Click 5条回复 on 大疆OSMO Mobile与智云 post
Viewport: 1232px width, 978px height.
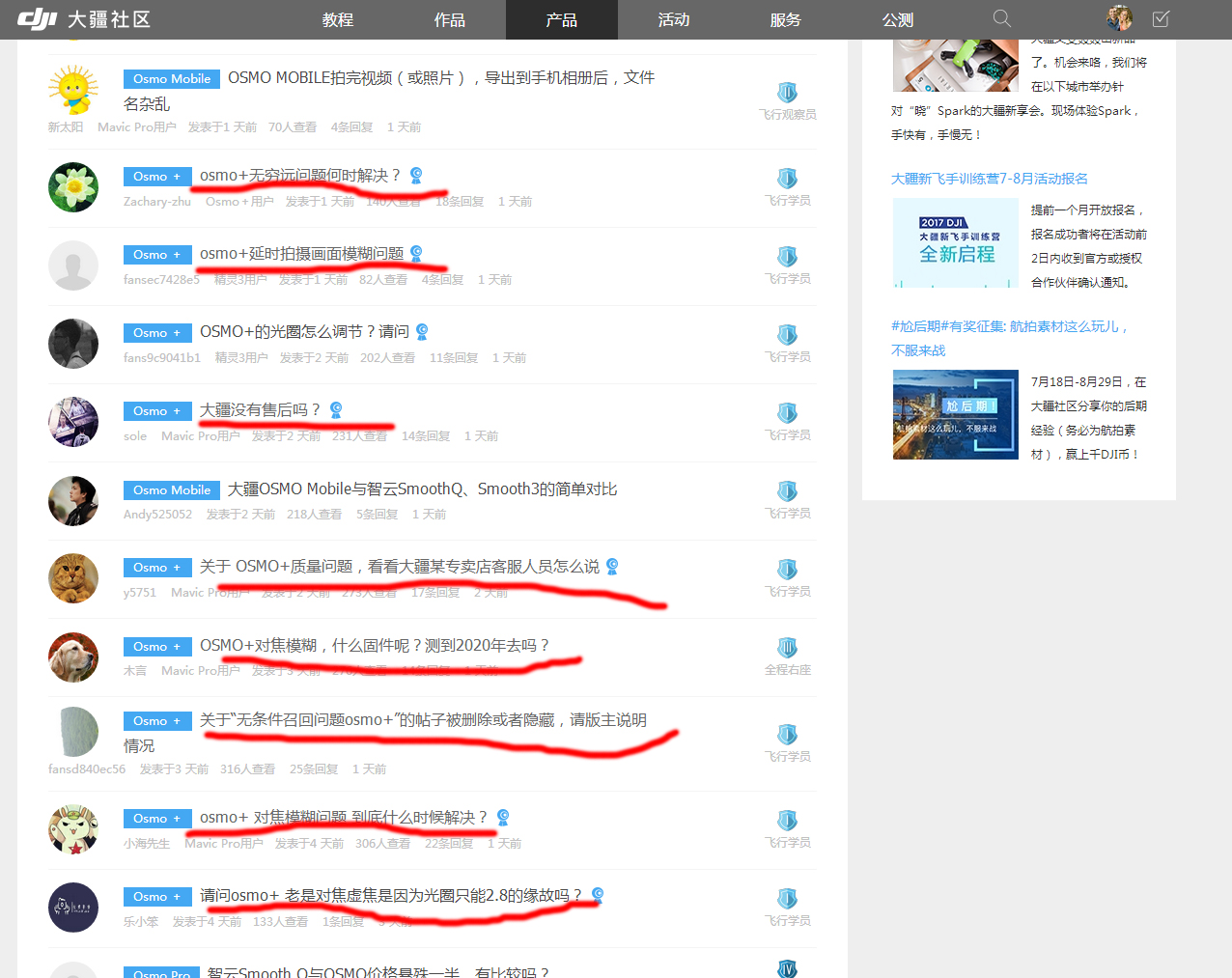pyautogui.click(x=377, y=515)
